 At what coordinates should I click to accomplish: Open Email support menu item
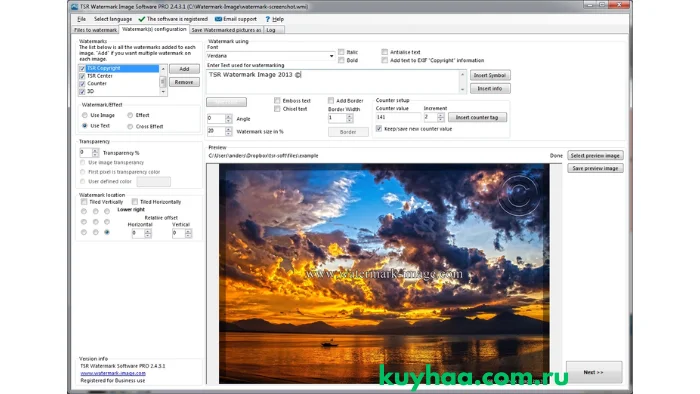coord(240,19)
